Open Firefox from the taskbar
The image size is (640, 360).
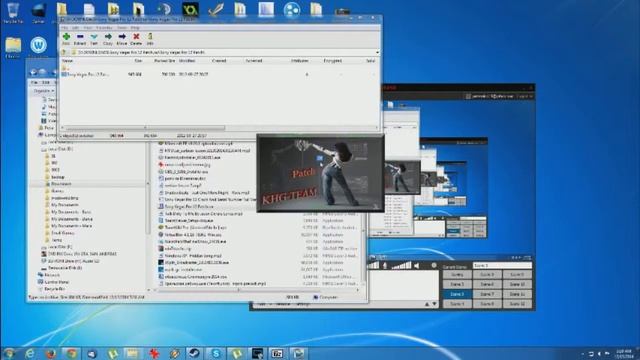51,353
